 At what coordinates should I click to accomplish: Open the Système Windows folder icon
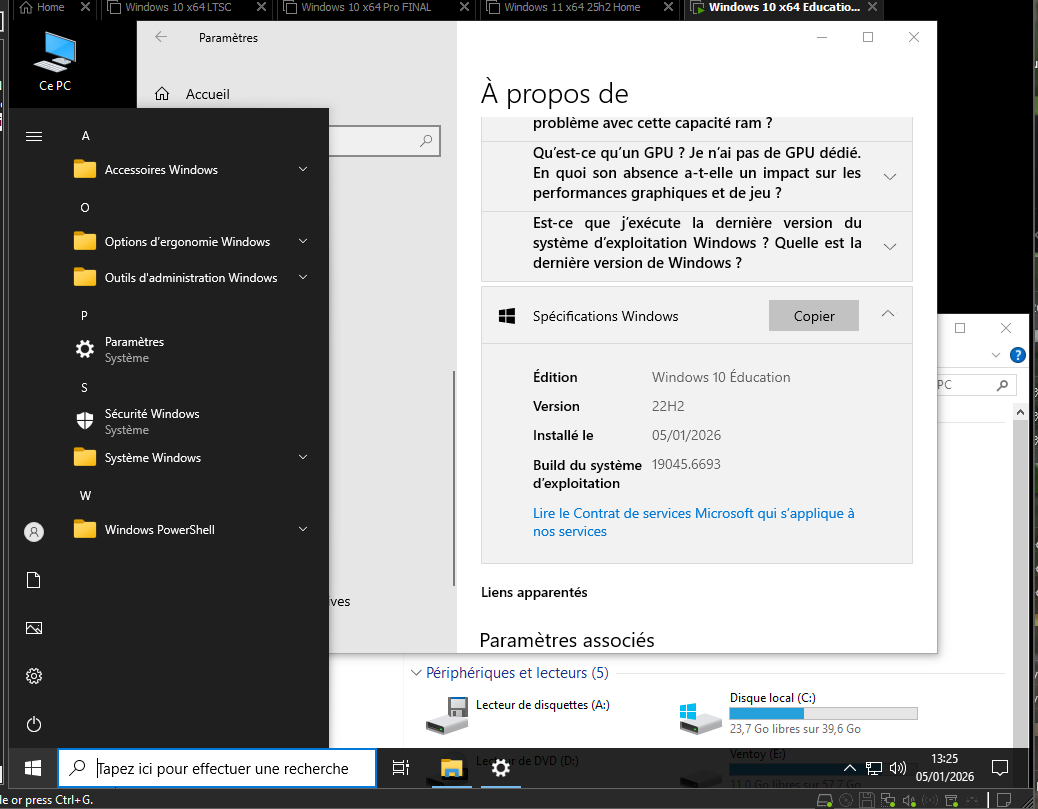85,457
